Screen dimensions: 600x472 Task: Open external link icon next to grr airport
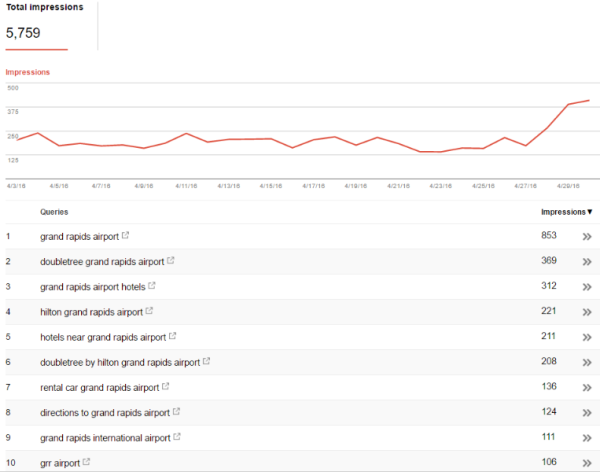click(86, 462)
